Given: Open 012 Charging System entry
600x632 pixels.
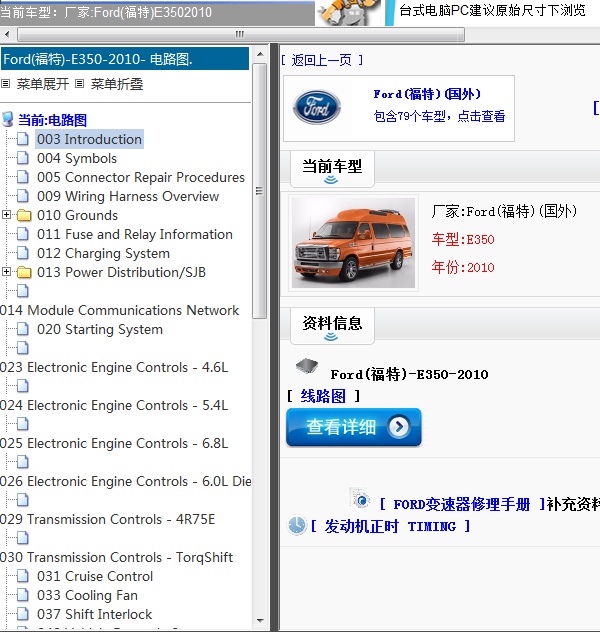Looking at the screenshot, I should coord(103,254).
